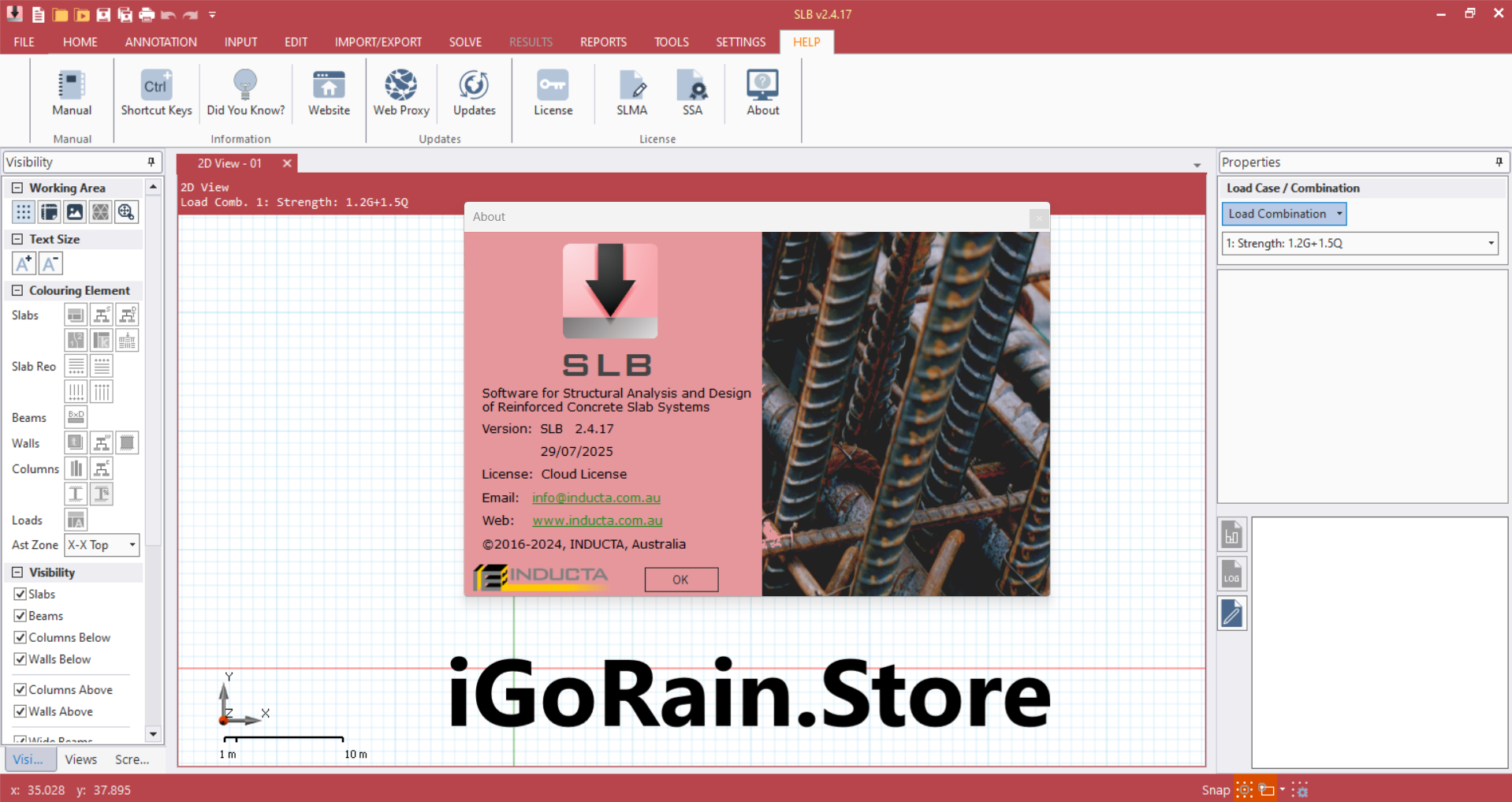The width and height of the screenshot is (1512, 802).
Task: Click the info@inducta.com.au email link
Action: [596, 498]
